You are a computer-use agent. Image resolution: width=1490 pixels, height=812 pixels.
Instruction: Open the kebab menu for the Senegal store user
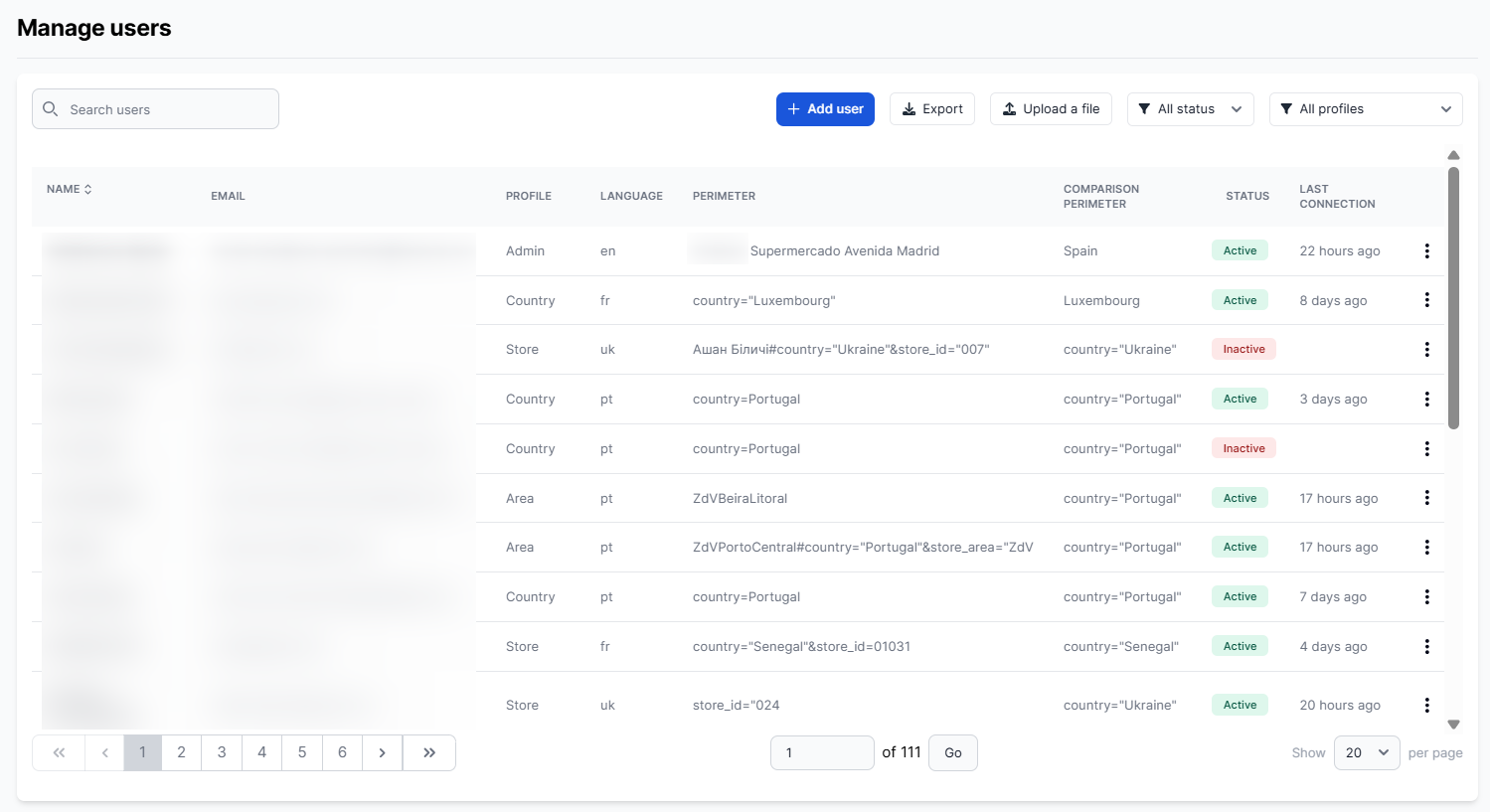tap(1426, 646)
